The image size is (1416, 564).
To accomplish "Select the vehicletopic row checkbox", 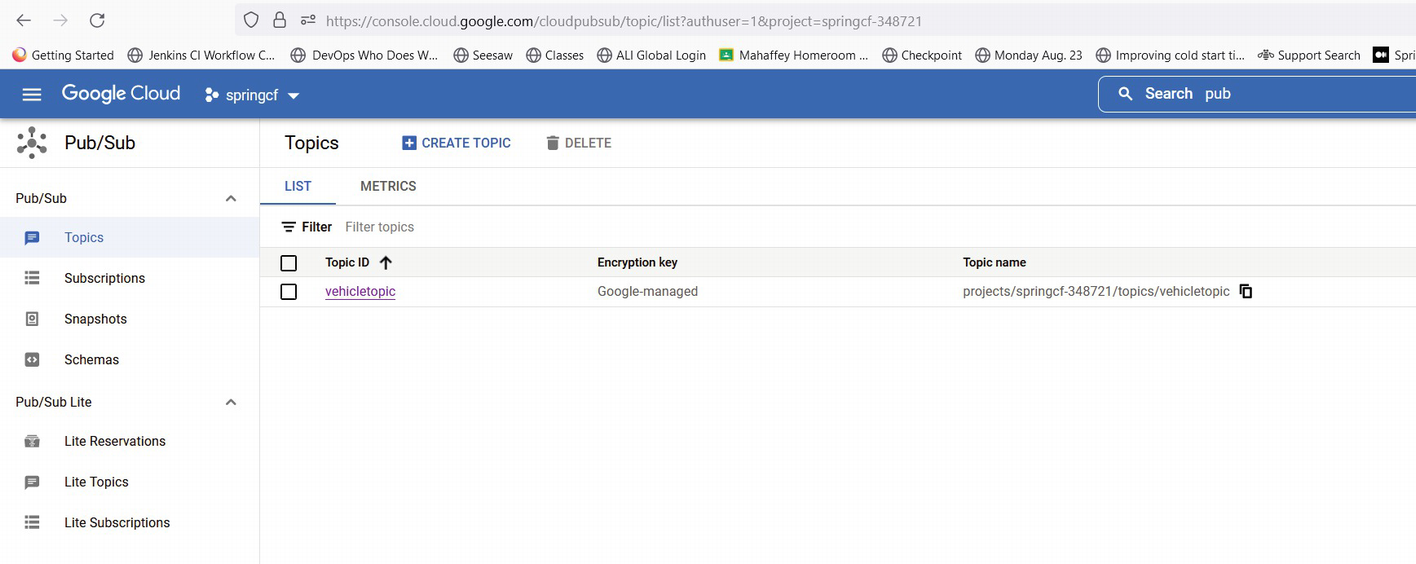I will [x=289, y=292].
